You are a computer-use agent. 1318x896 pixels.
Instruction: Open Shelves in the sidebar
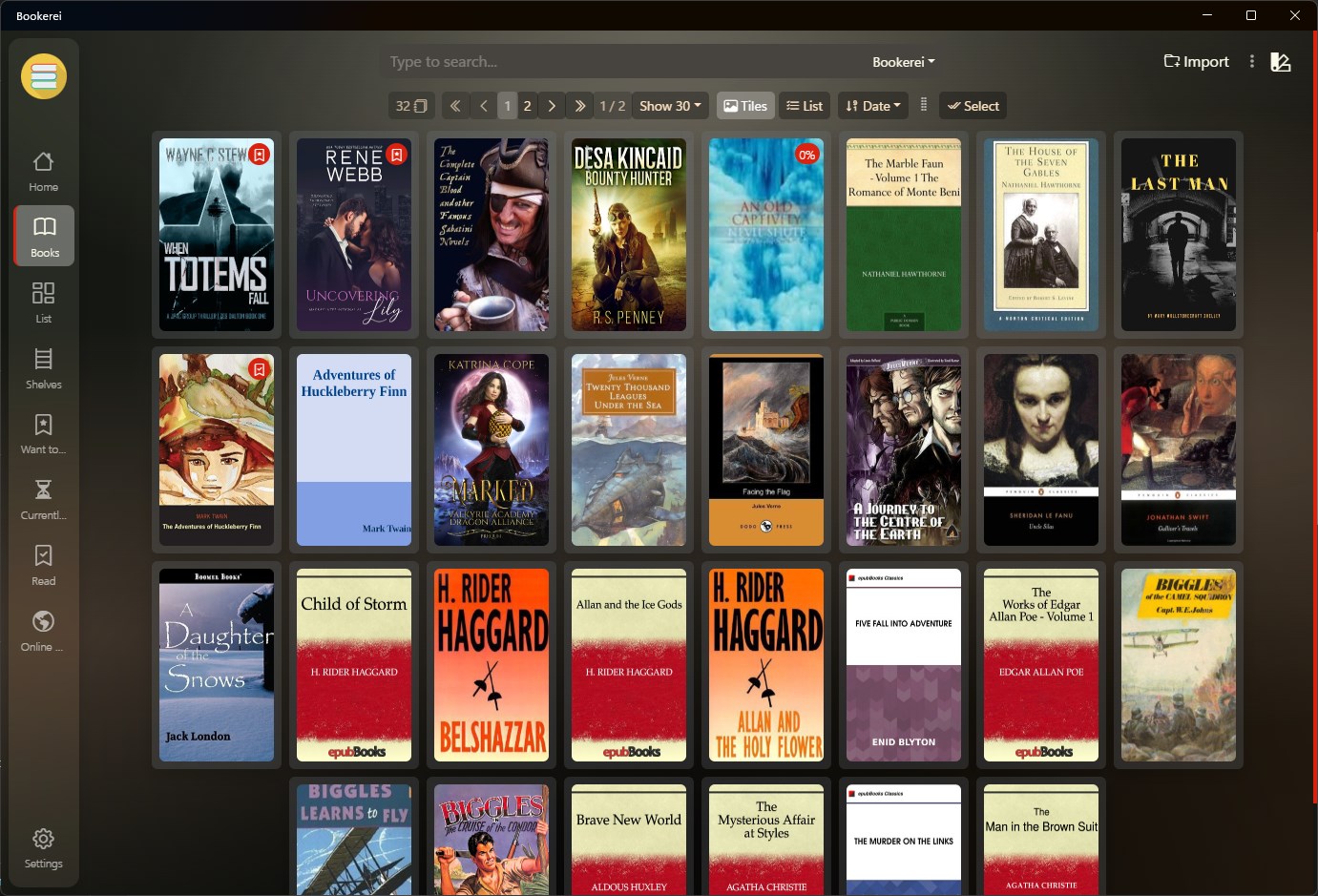point(44,367)
